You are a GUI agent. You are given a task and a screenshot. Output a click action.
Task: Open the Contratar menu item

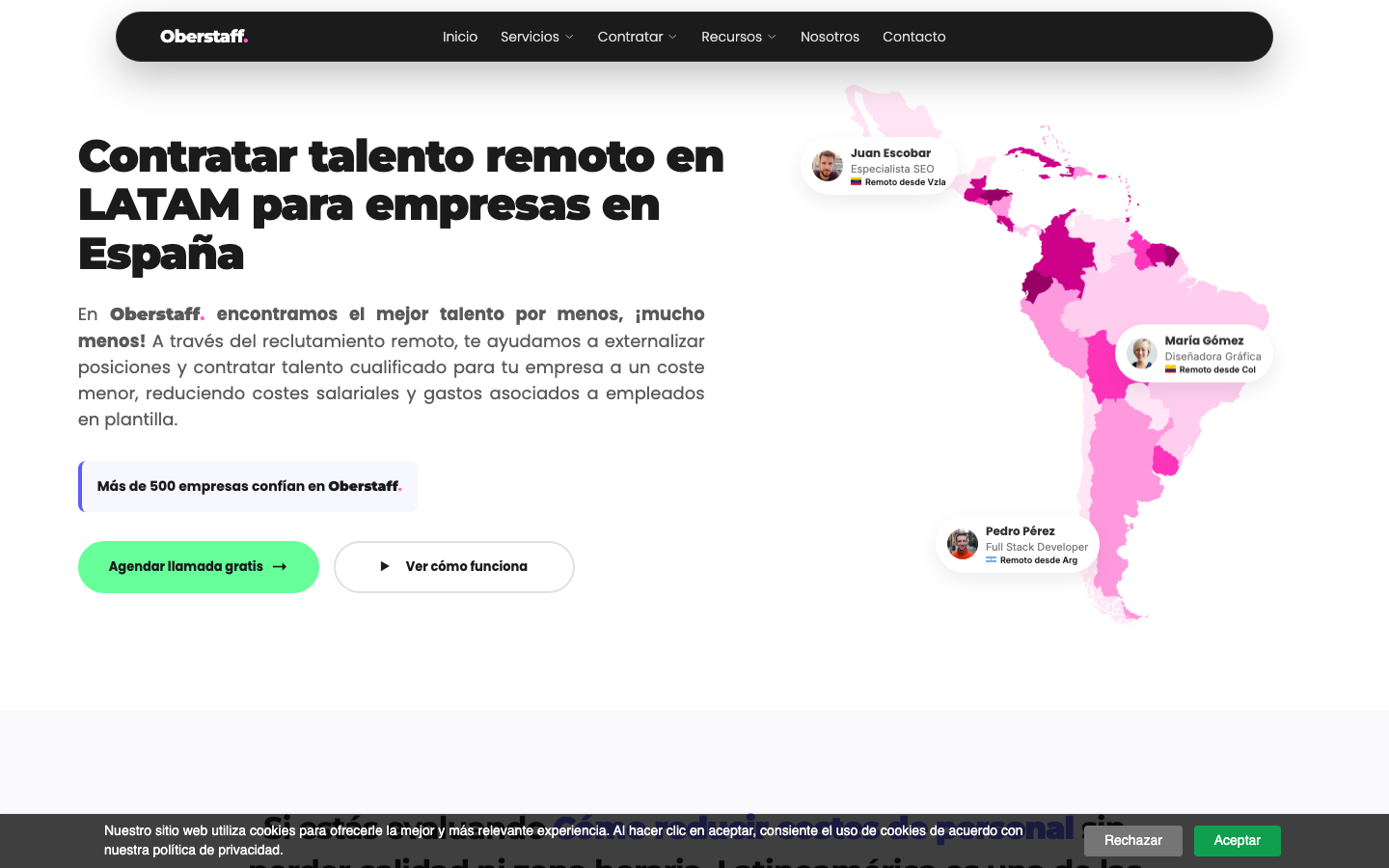tap(630, 37)
